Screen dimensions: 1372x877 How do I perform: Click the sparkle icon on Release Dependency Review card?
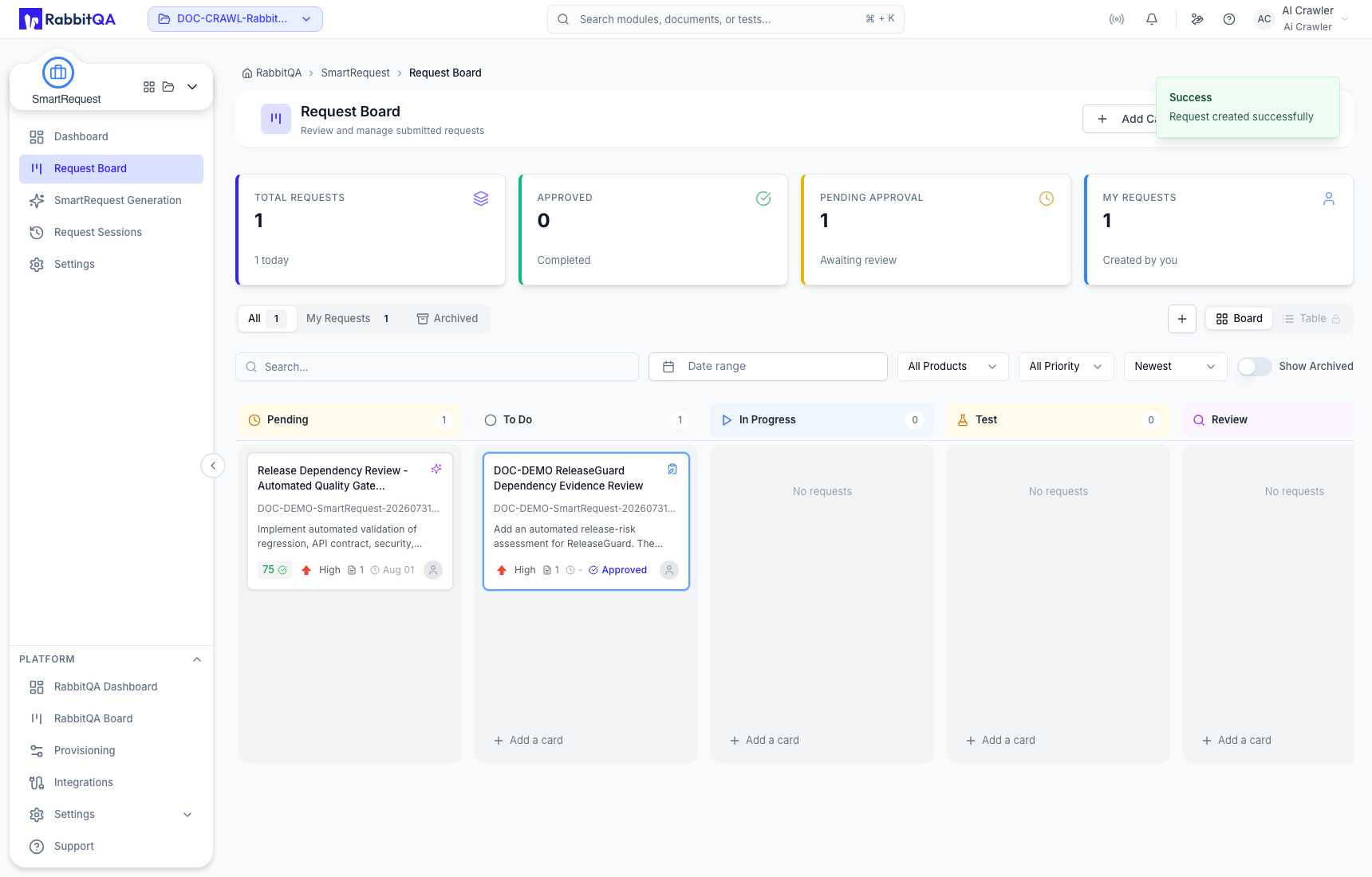(x=436, y=469)
